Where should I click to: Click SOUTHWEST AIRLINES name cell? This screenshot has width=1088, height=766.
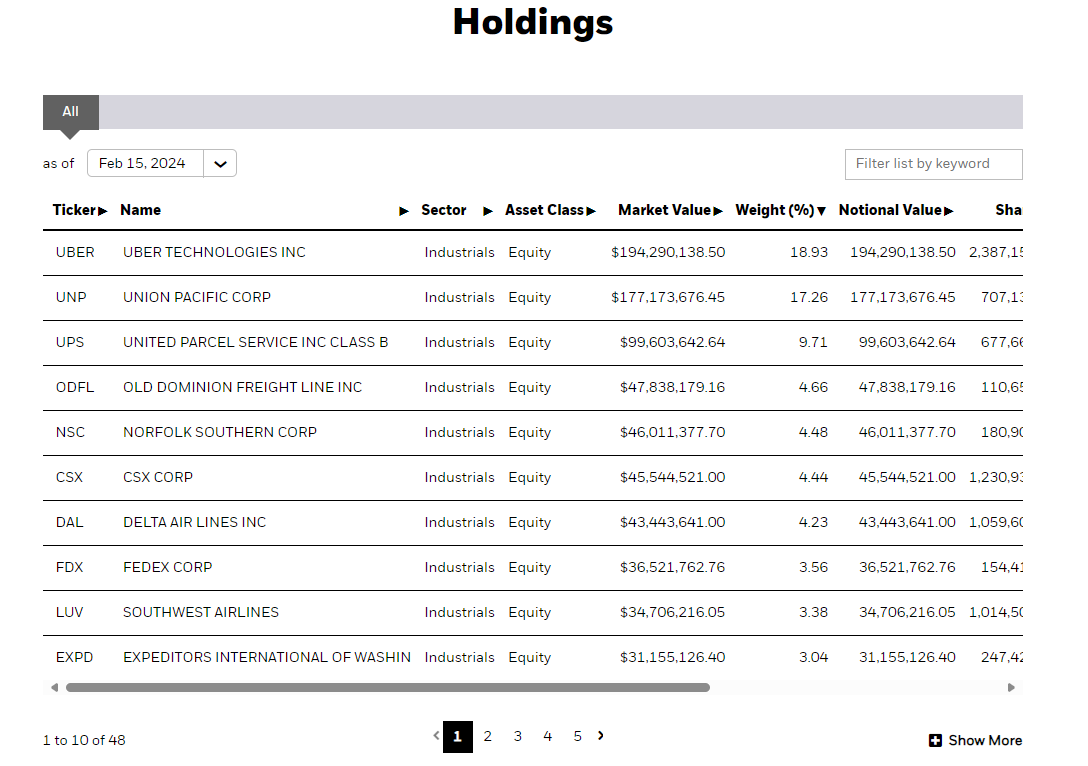click(201, 613)
